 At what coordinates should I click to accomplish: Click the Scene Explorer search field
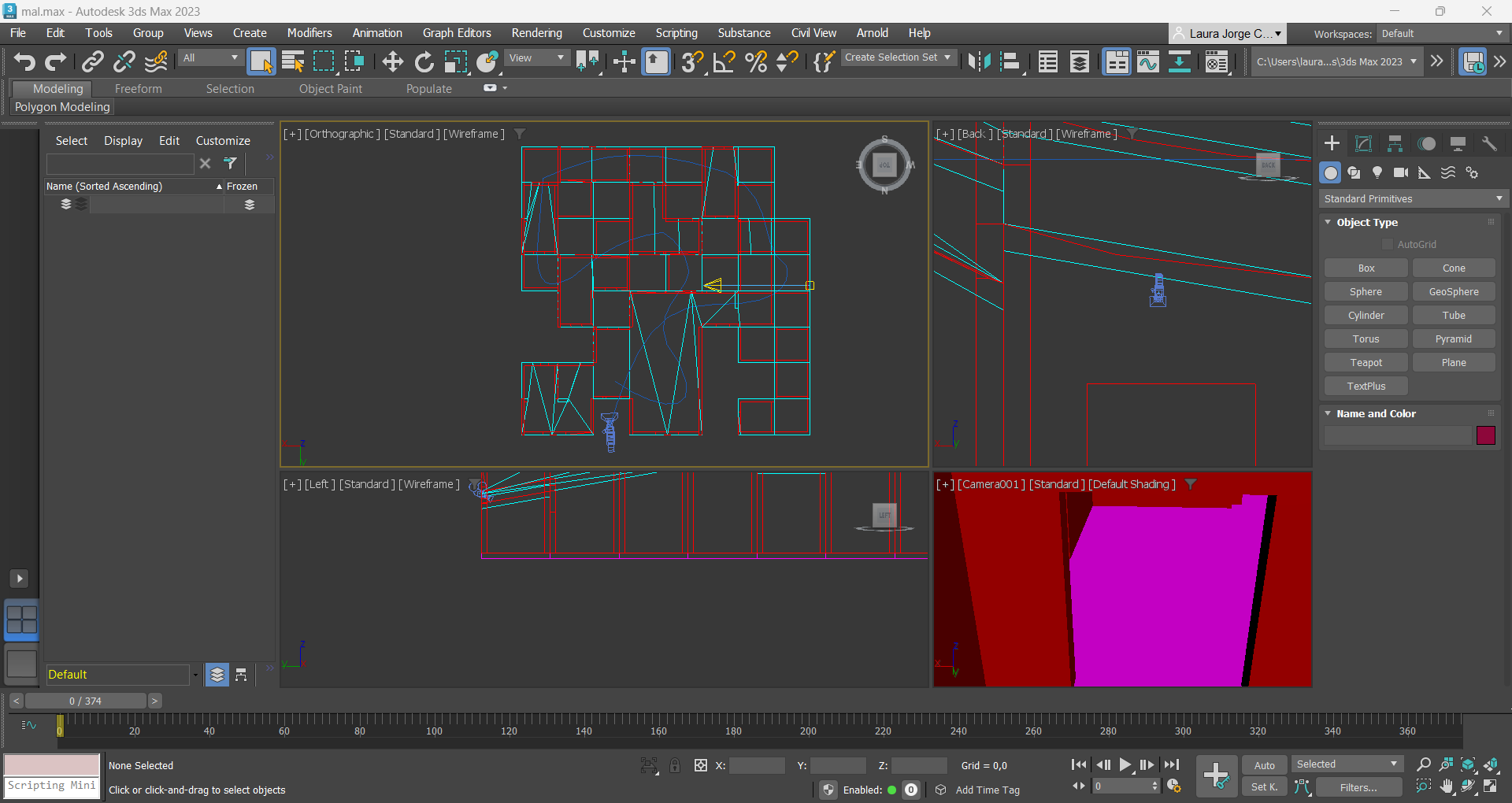(x=120, y=164)
